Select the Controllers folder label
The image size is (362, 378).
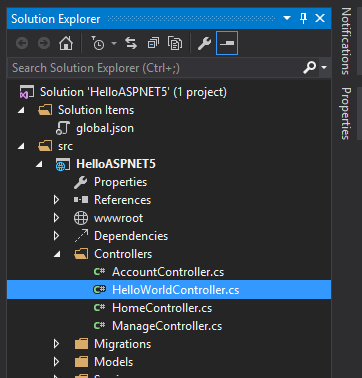tap(123, 254)
